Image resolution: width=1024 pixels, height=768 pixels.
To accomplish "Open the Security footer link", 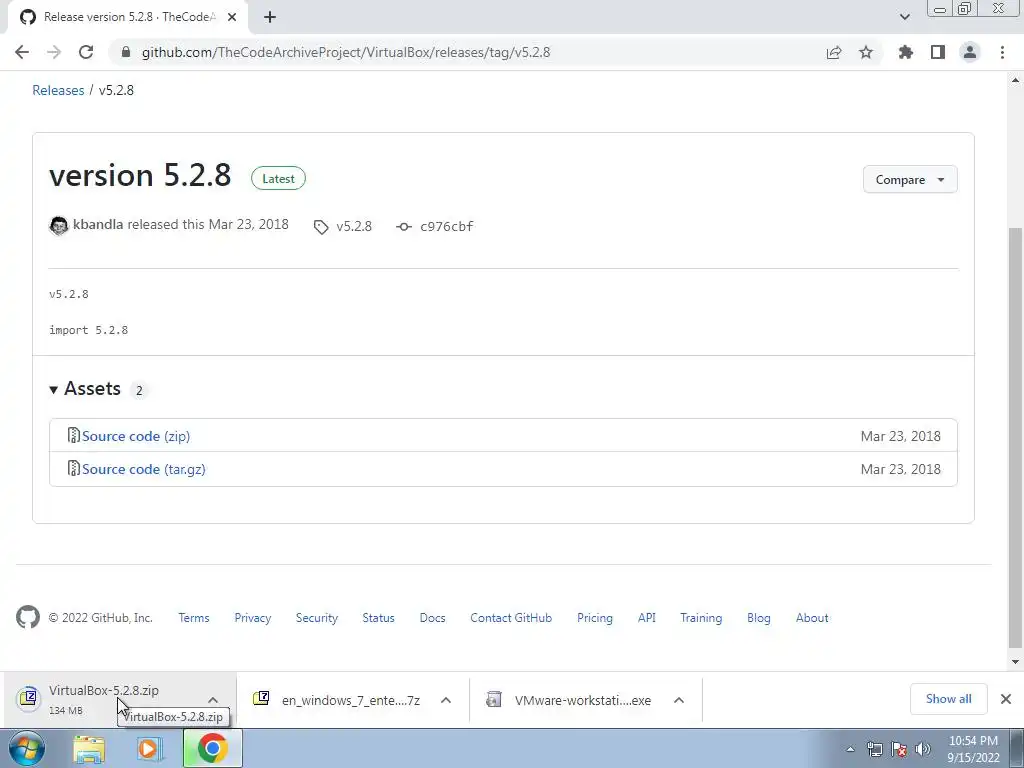I will (317, 618).
